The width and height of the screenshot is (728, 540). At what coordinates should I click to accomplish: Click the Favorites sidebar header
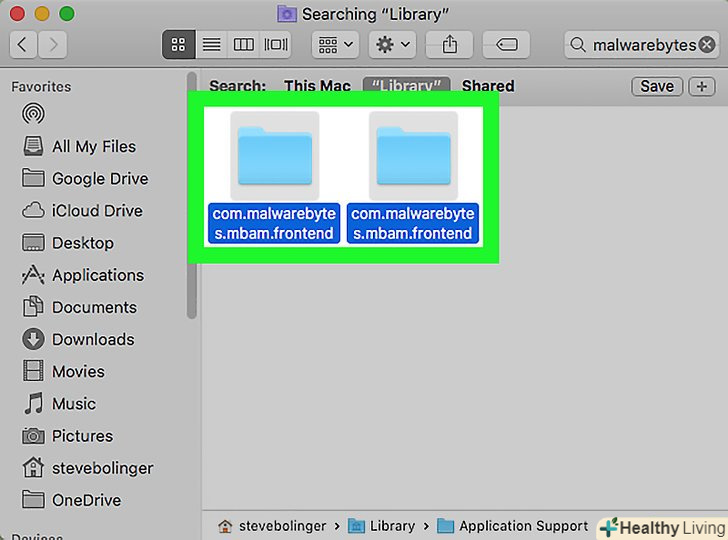(41, 87)
